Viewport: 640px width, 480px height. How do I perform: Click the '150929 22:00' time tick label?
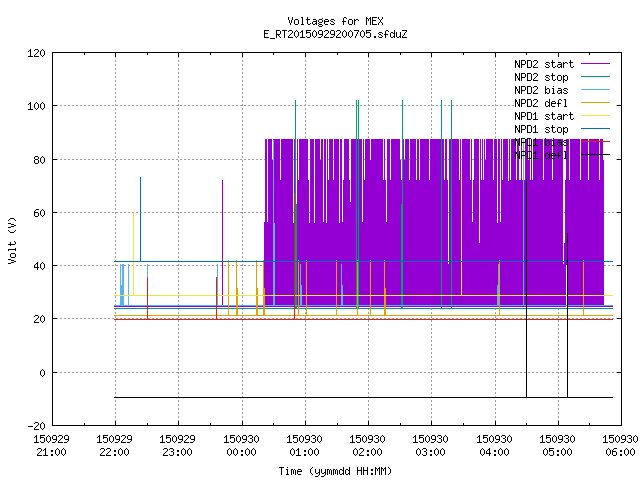[114, 446]
